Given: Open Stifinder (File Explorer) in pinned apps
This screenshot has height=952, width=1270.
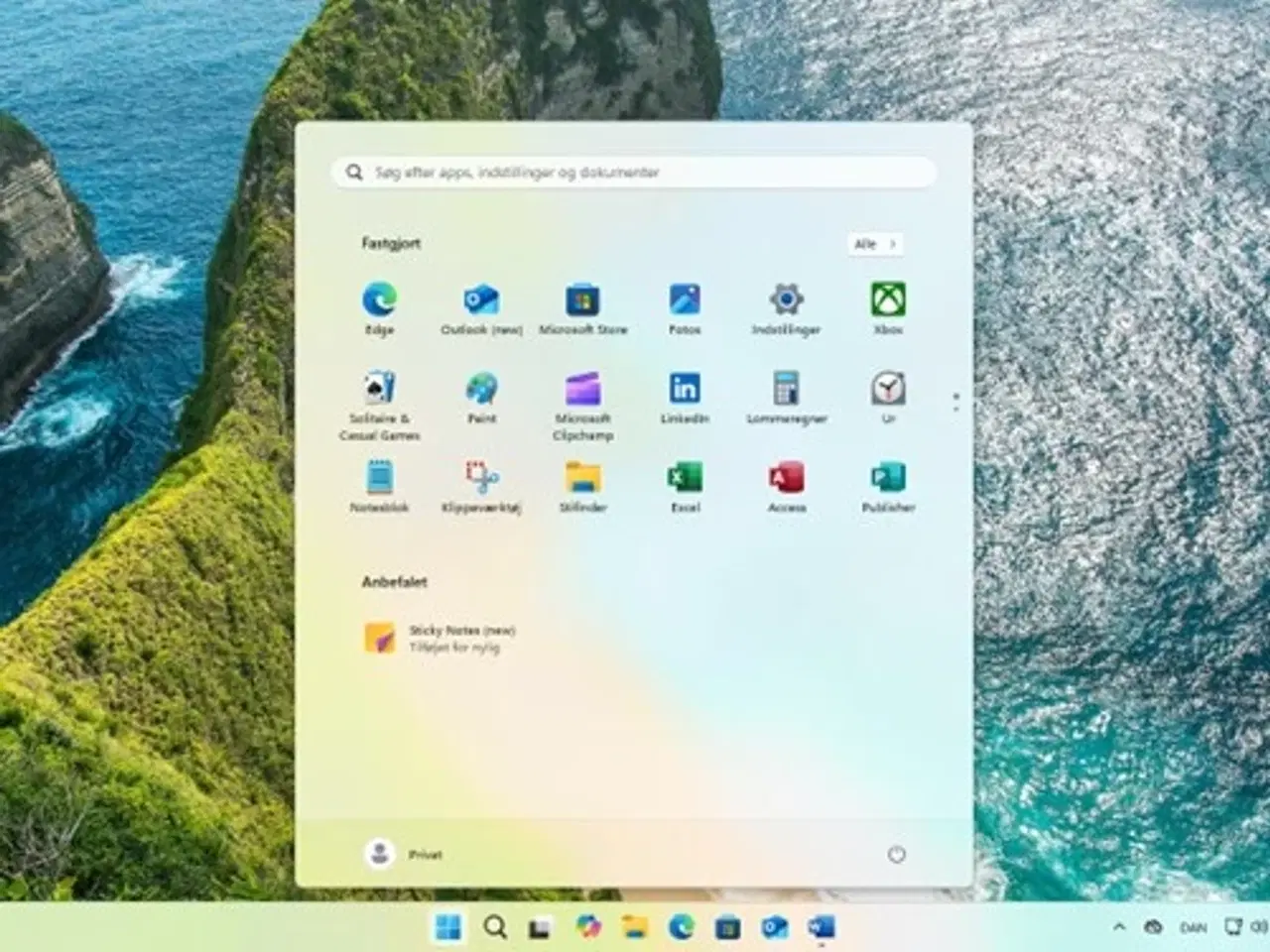Looking at the screenshot, I should pos(582,486).
